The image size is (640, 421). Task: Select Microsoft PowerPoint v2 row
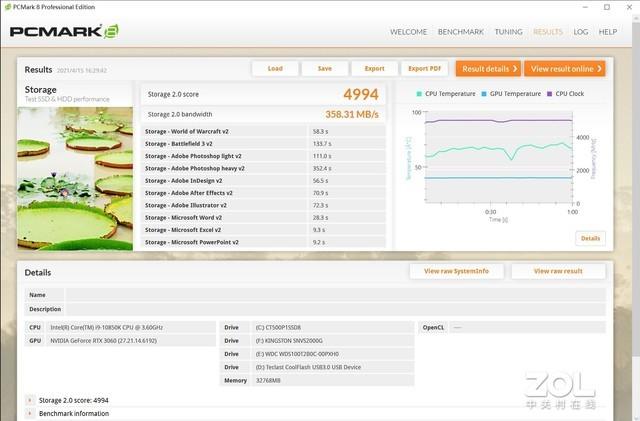click(x=263, y=242)
